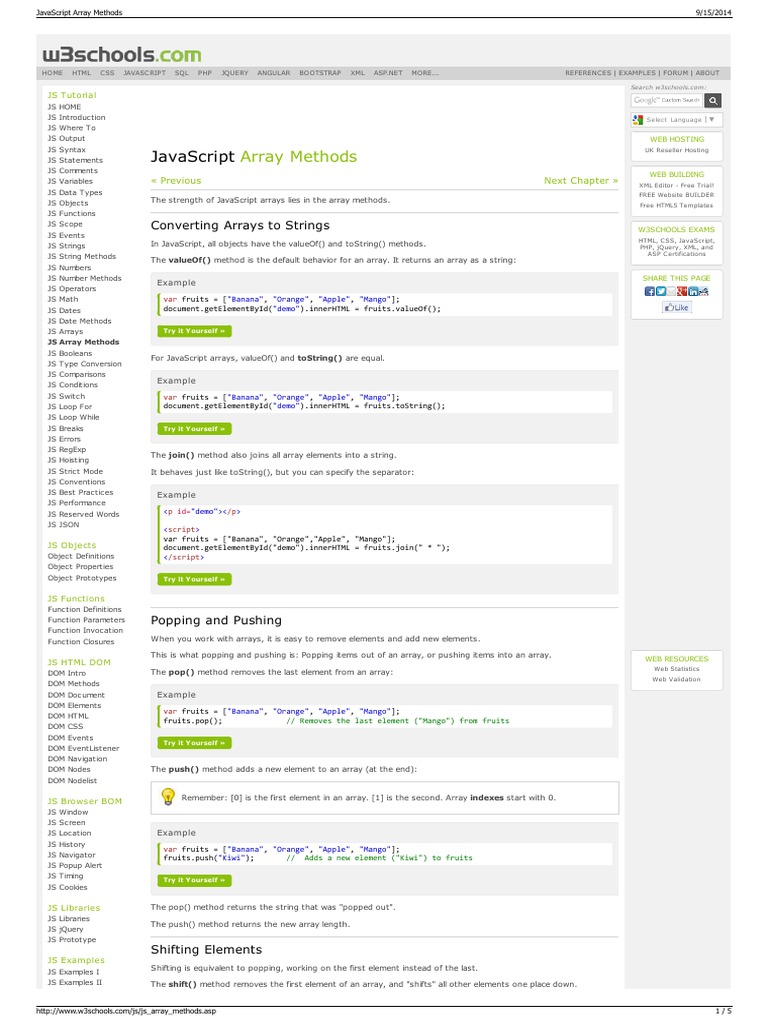
Task: Click Try it Yourself under push() example
Action: (x=194, y=880)
